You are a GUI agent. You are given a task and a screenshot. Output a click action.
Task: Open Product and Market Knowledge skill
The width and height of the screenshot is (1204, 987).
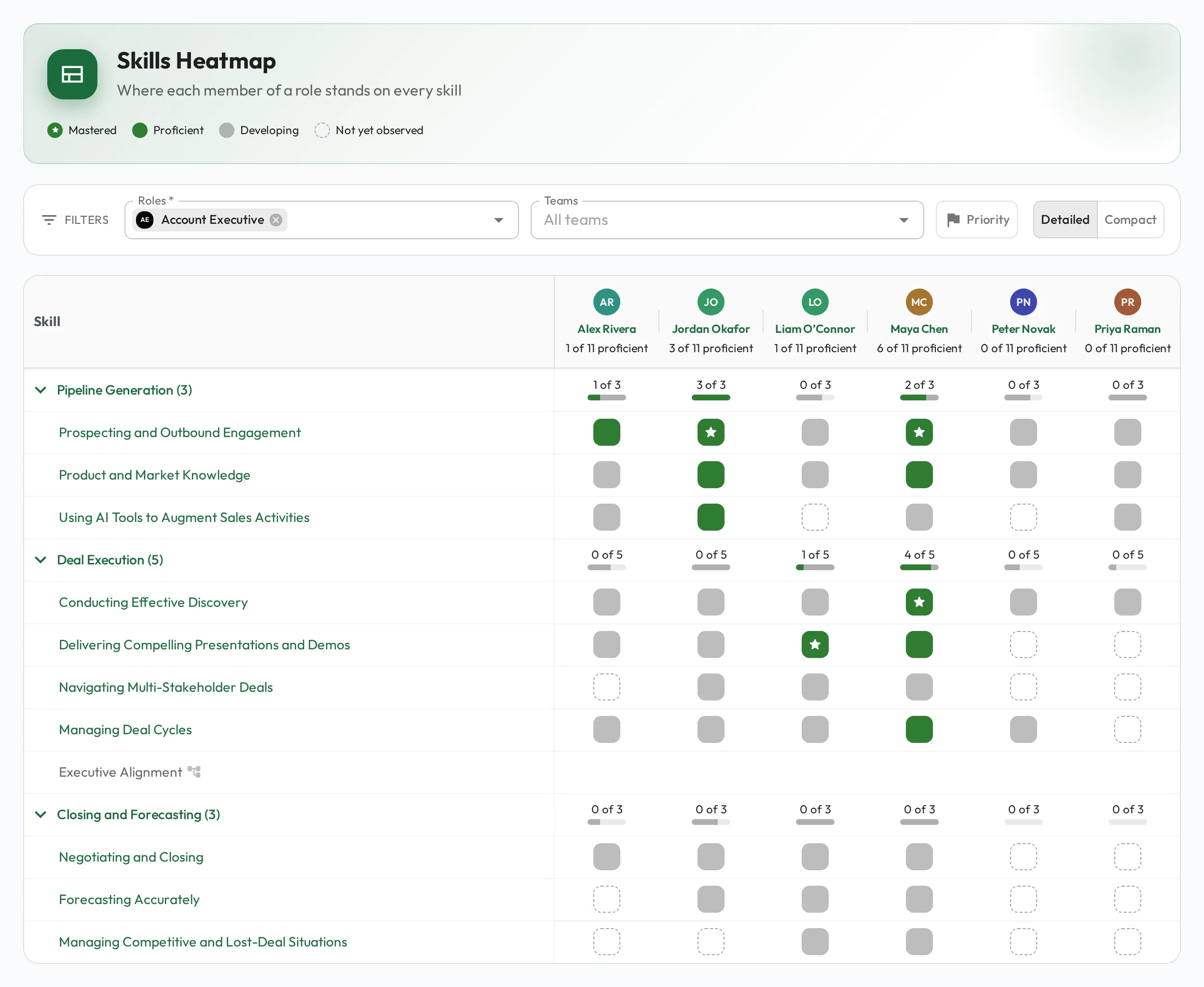(x=155, y=475)
